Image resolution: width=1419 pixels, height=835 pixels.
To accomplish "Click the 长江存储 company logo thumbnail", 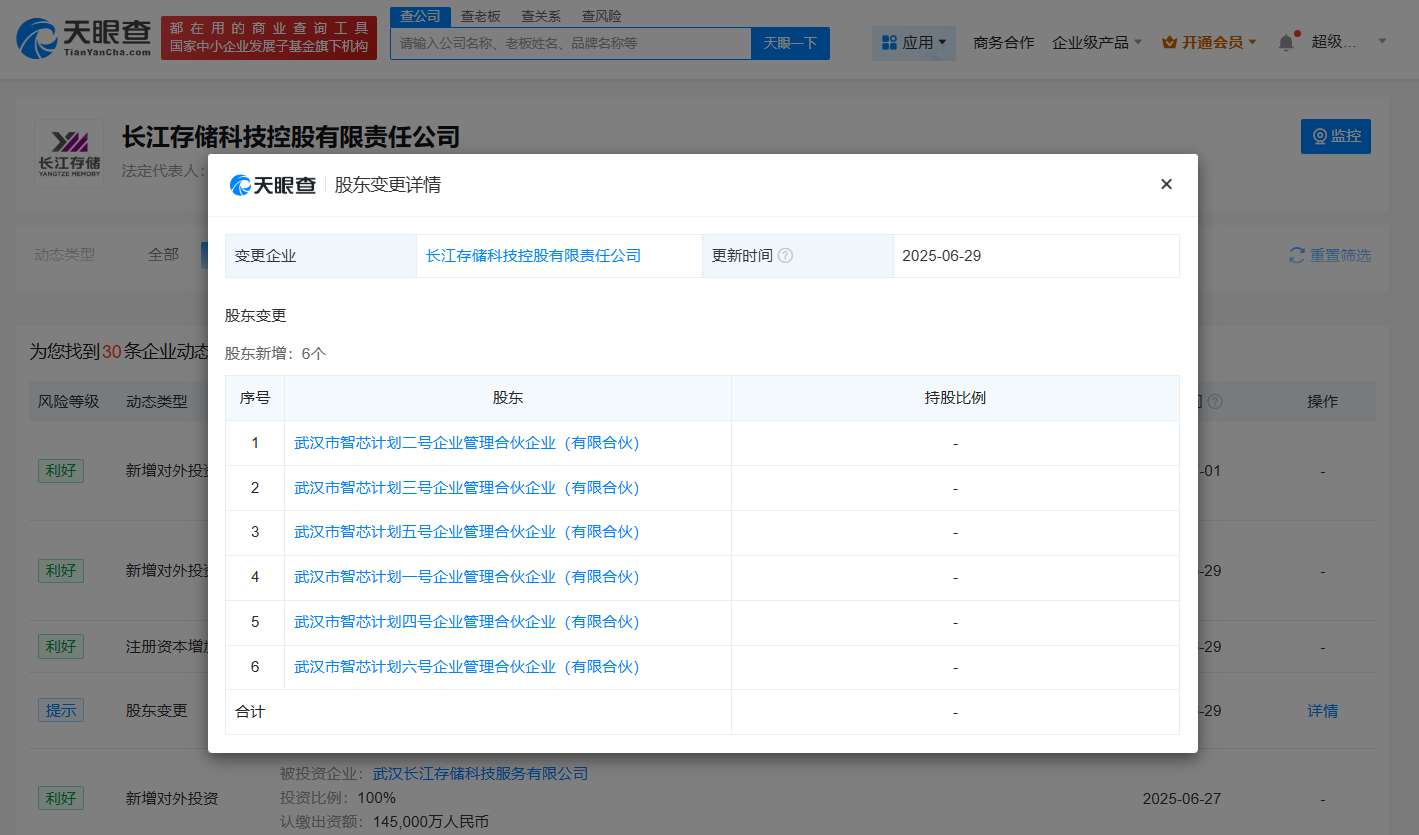I will [x=69, y=153].
